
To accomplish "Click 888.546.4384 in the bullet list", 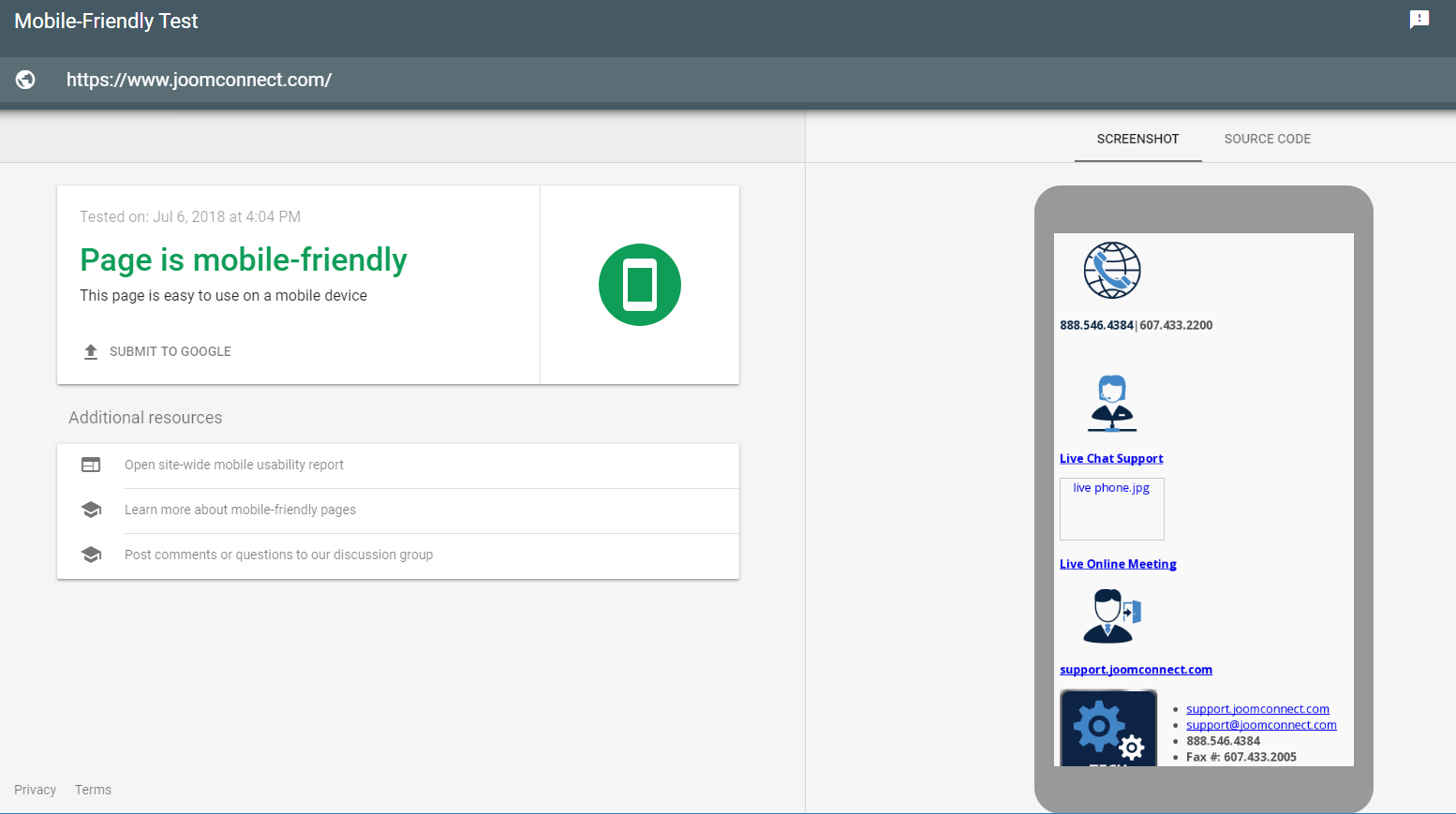I will tap(1223, 741).
